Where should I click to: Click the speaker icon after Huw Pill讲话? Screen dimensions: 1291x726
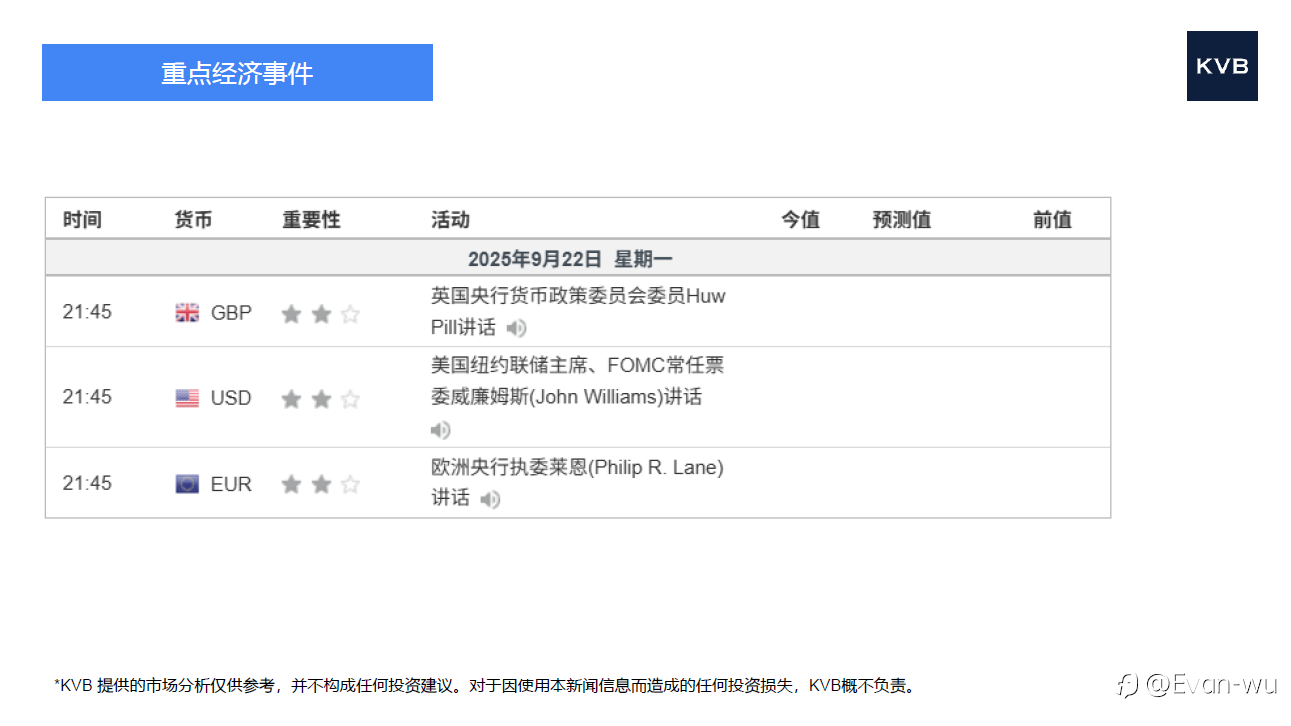point(516,328)
